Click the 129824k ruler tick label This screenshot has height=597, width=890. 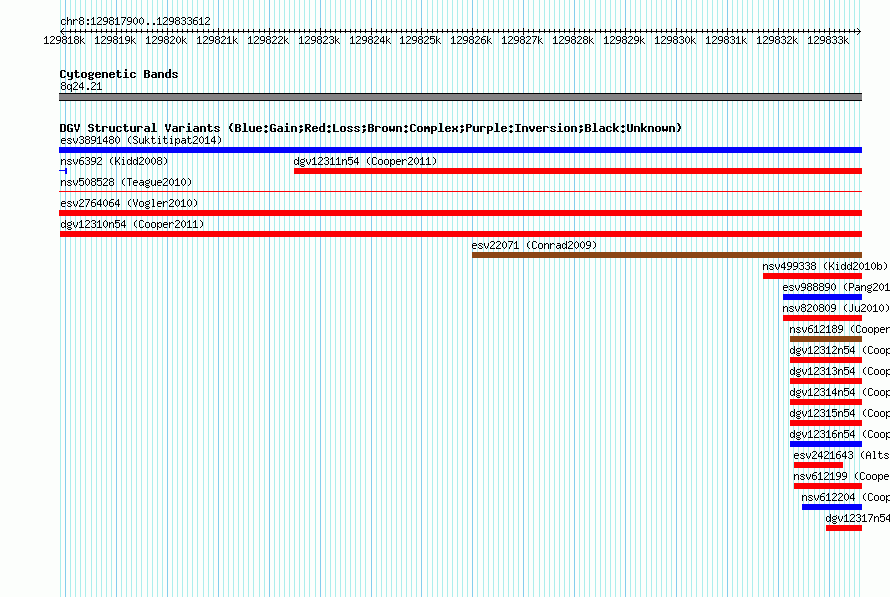370,40
